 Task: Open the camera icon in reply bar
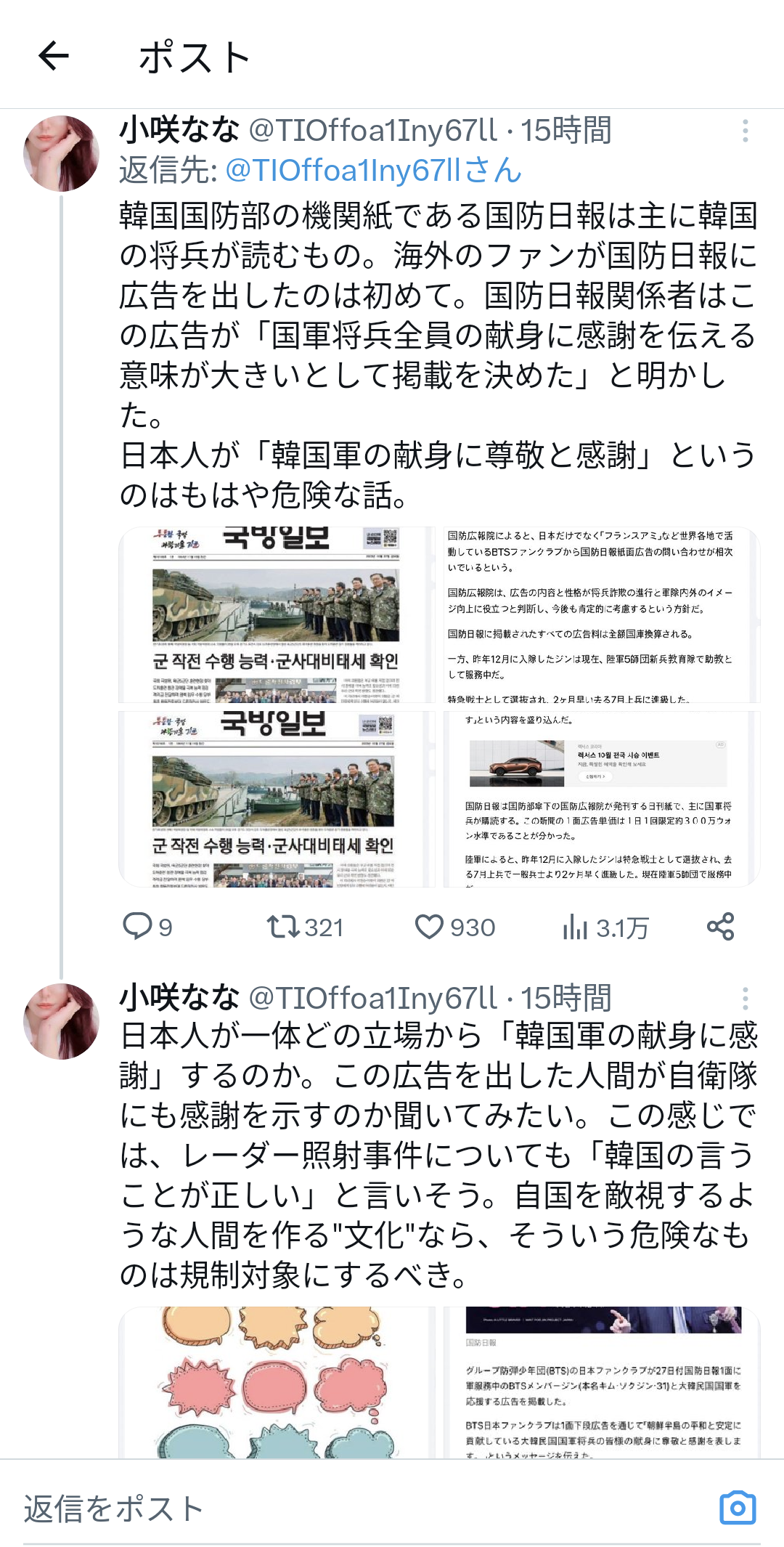(738, 1509)
